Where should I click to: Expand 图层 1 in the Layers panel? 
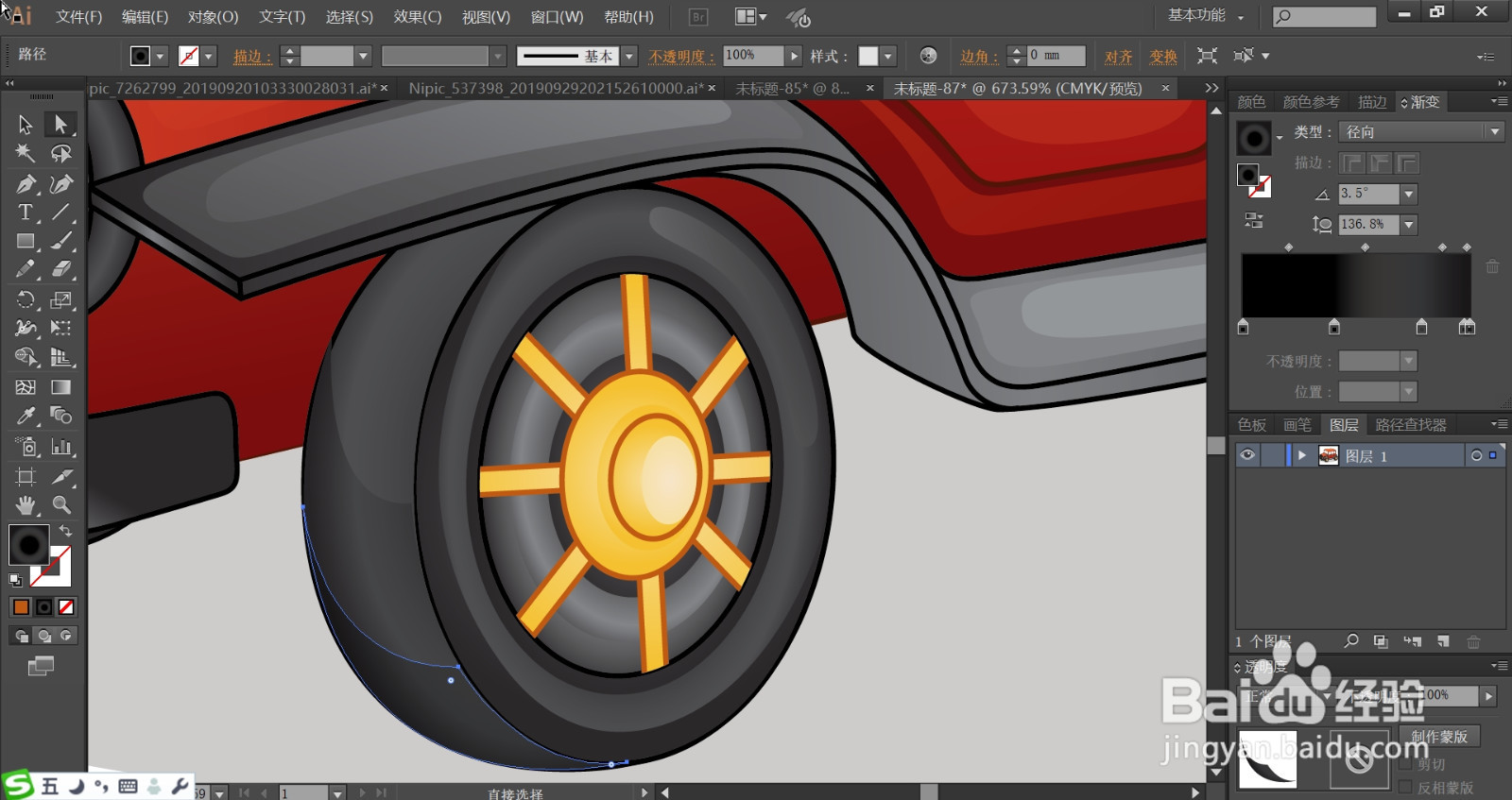(1302, 455)
